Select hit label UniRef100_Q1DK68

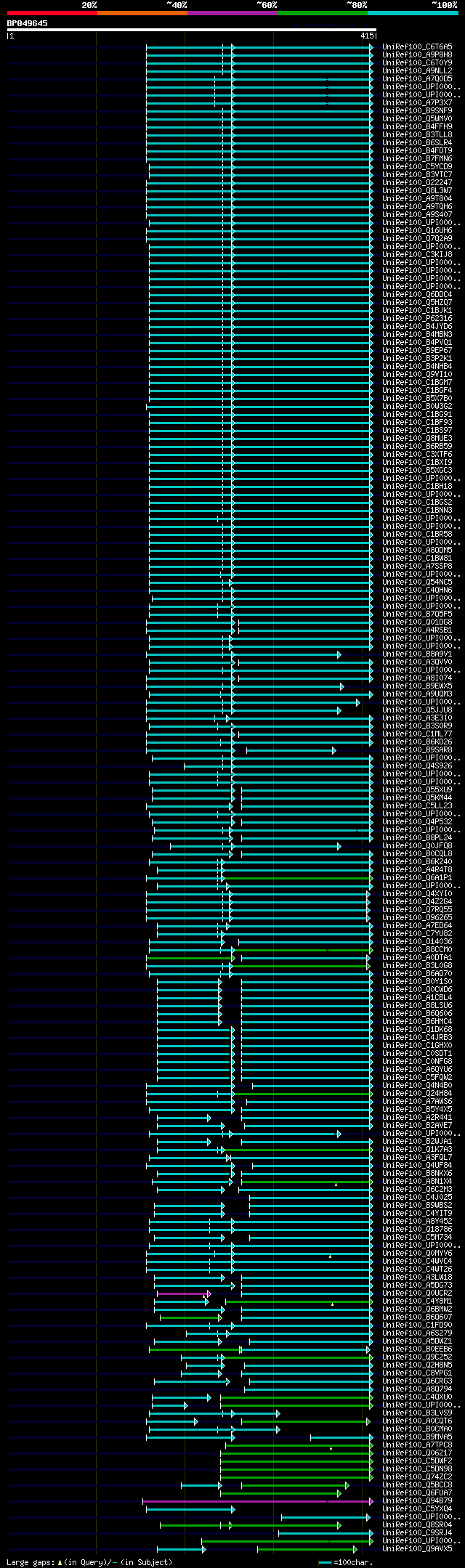coord(417,1029)
